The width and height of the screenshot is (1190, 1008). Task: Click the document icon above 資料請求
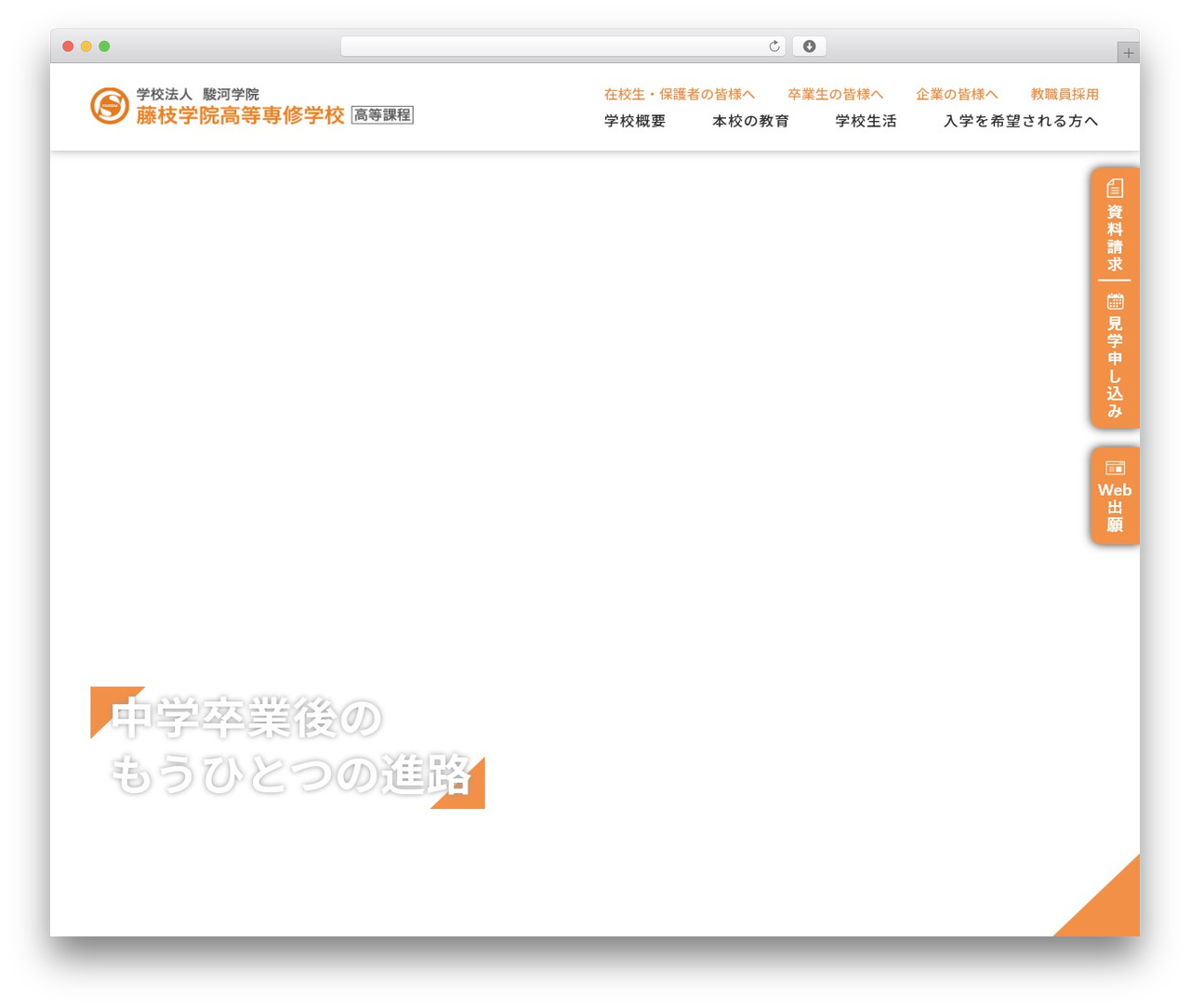[x=1115, y=188]
